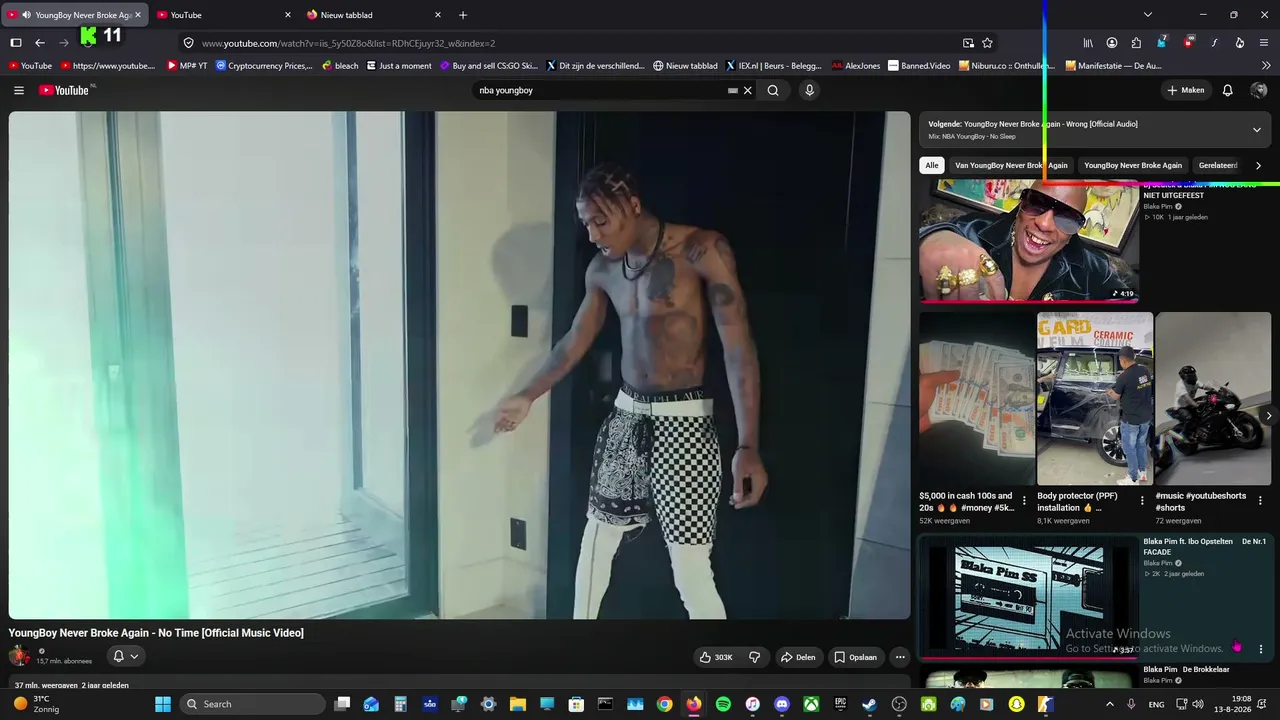Select the Gerelateerd filter chip
Viewport: 1280px width, 720px height.
[x=1218, y=165]
